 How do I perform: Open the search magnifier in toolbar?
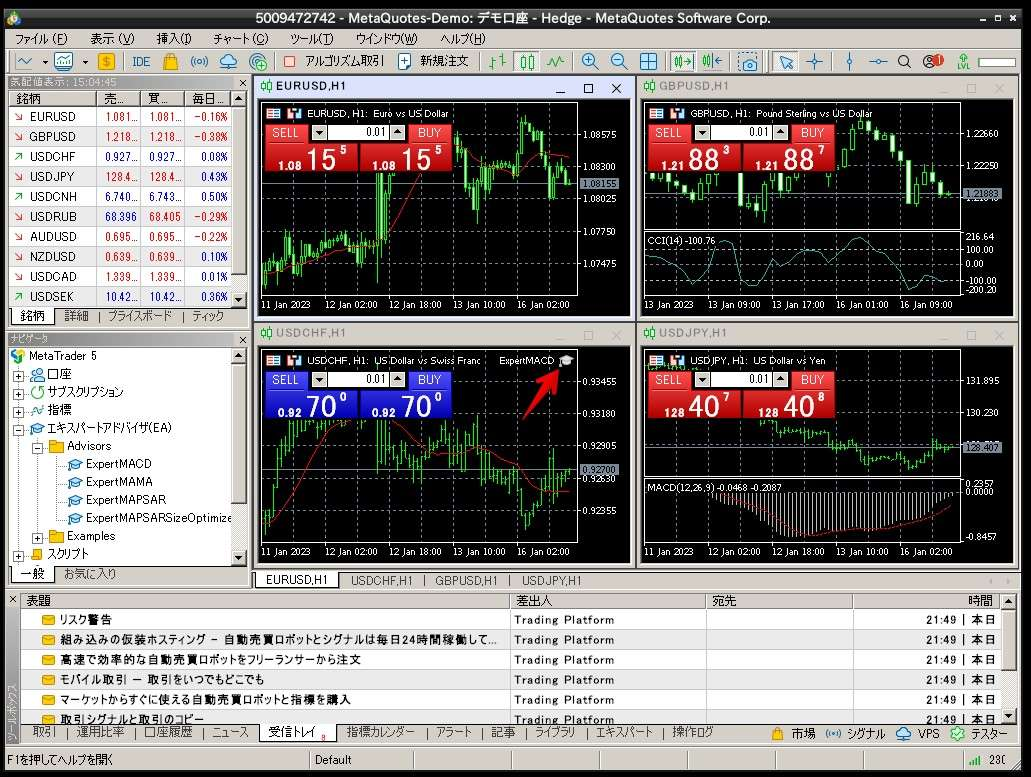coord(905,62)
